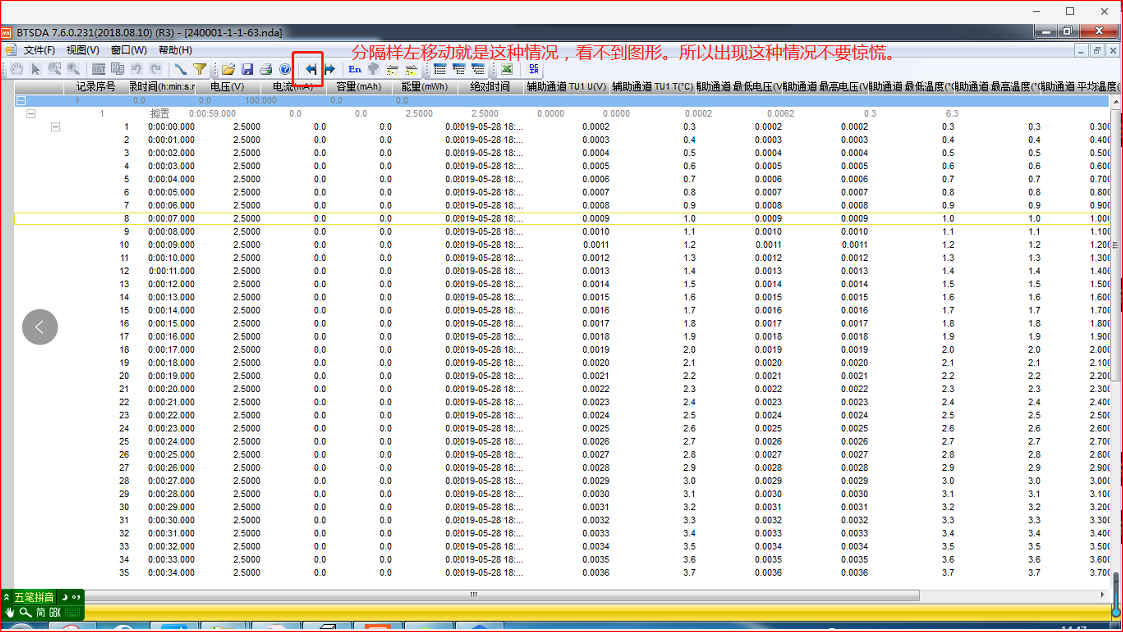1123x632 pixels.
Task: Select the curve line tool
Action: tap(180, 69)
